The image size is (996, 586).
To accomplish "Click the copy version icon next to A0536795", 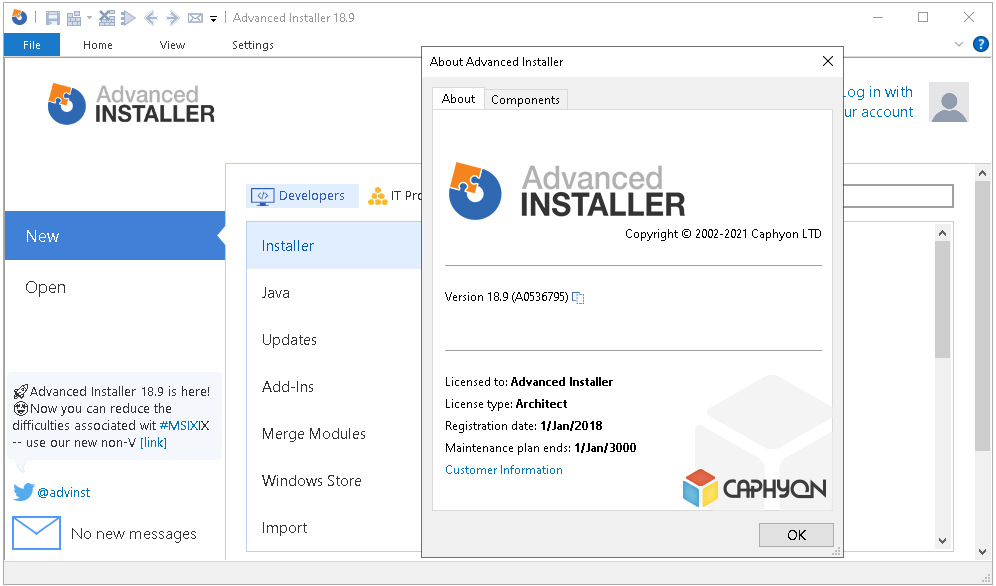I will pos(578,297).
